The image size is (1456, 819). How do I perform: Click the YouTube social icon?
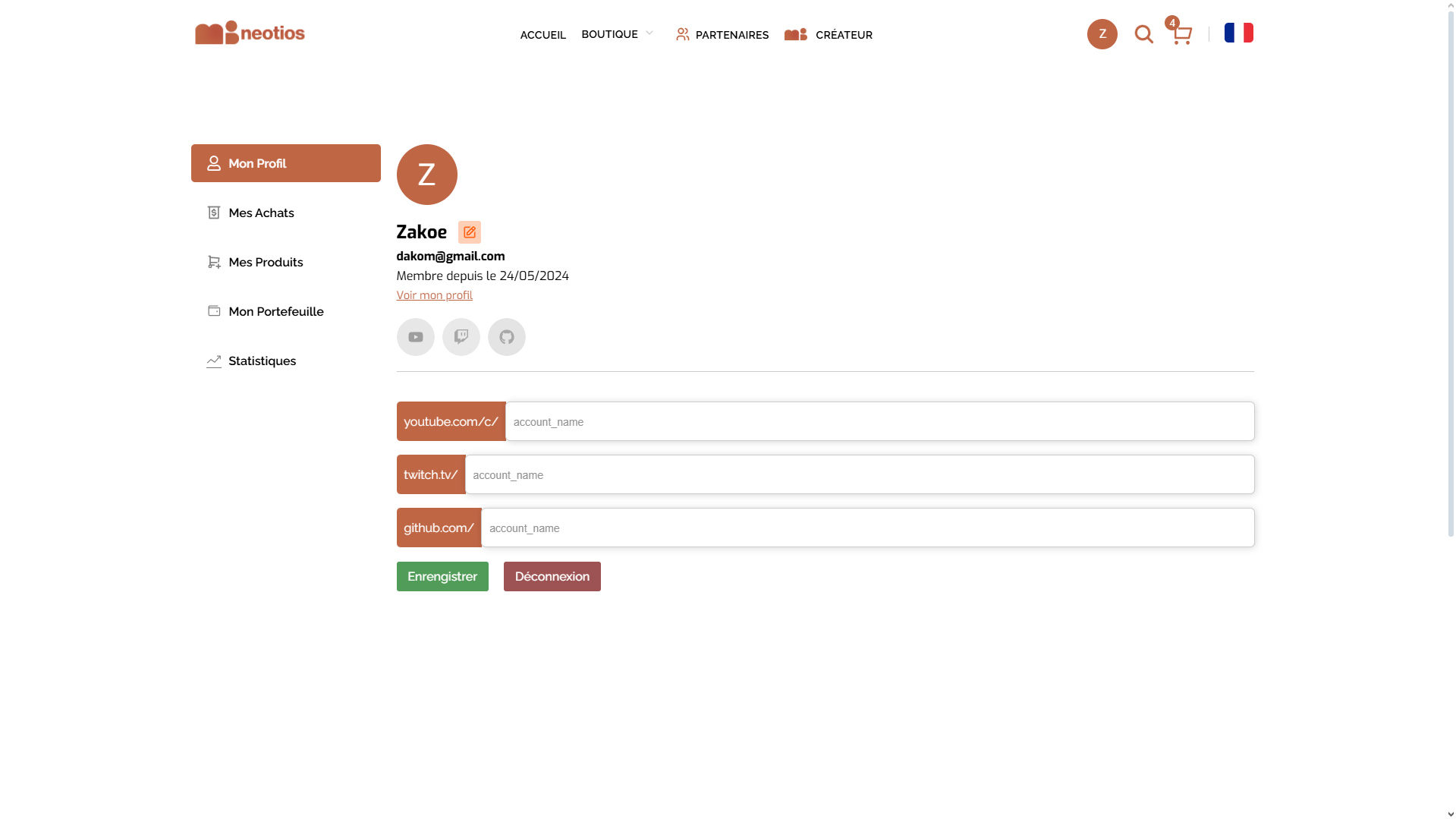pos(415,337)
